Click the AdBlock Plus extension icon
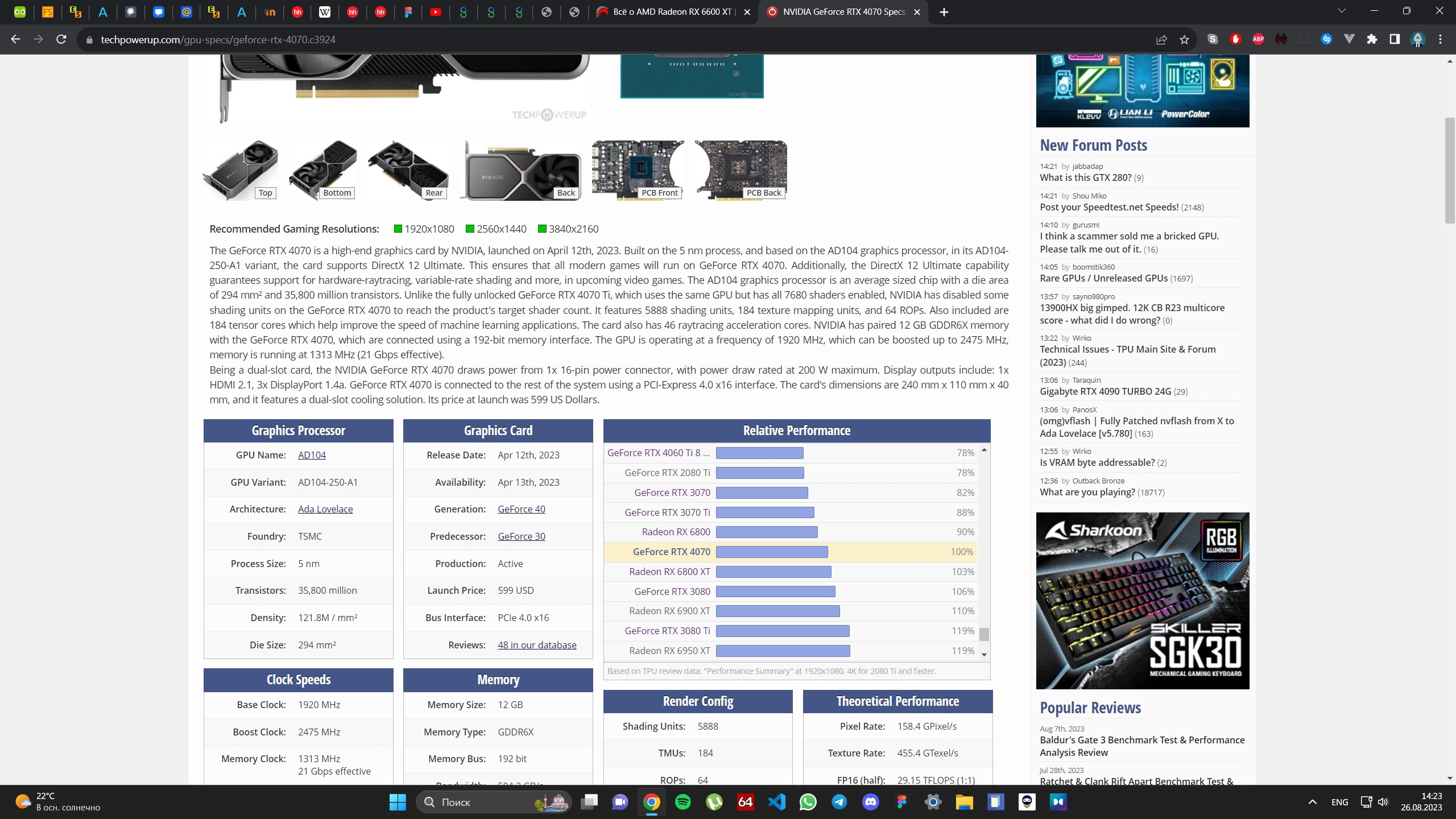 tap(1258, 39)
